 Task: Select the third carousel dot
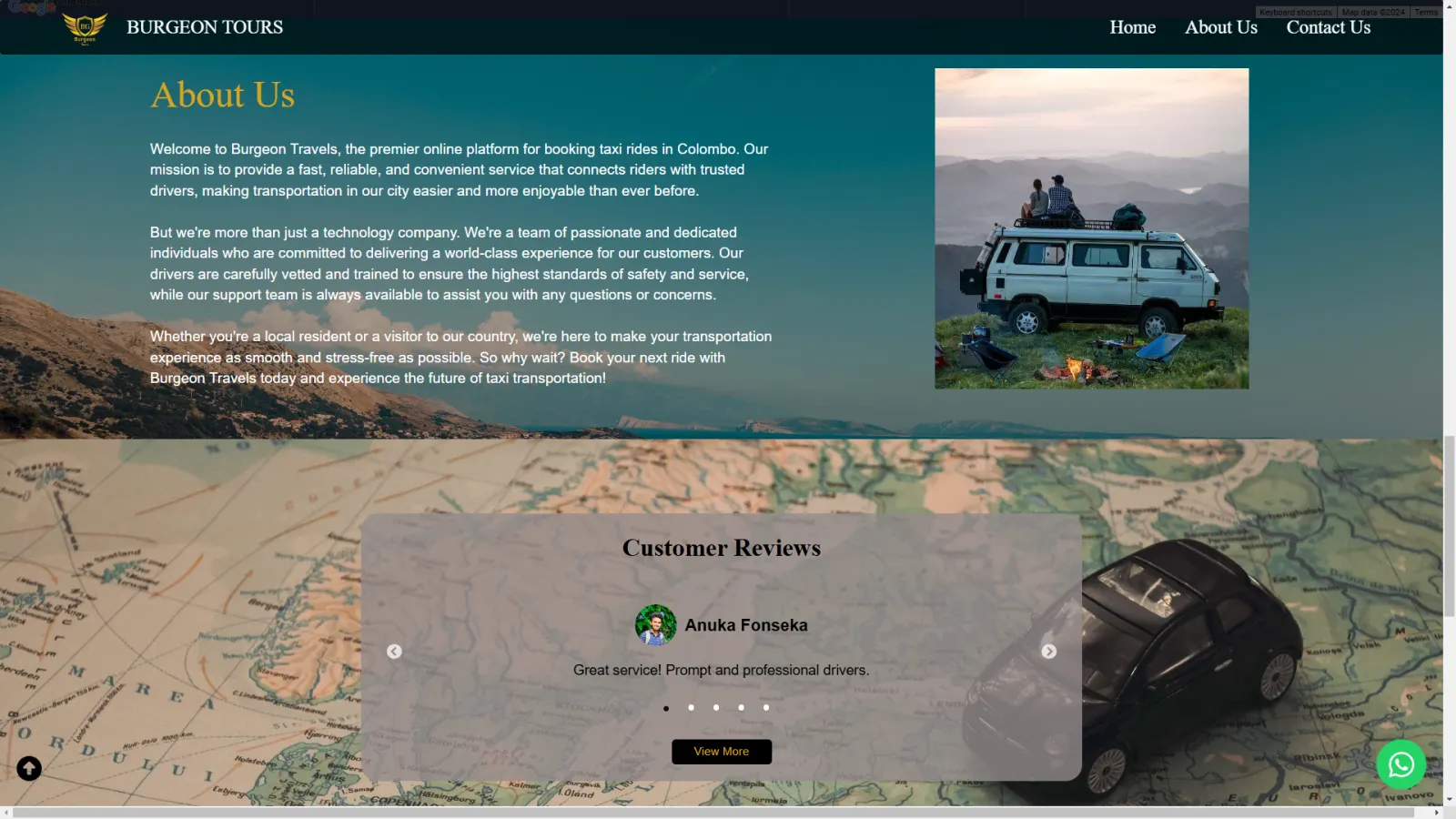click(x=716, y=708)
